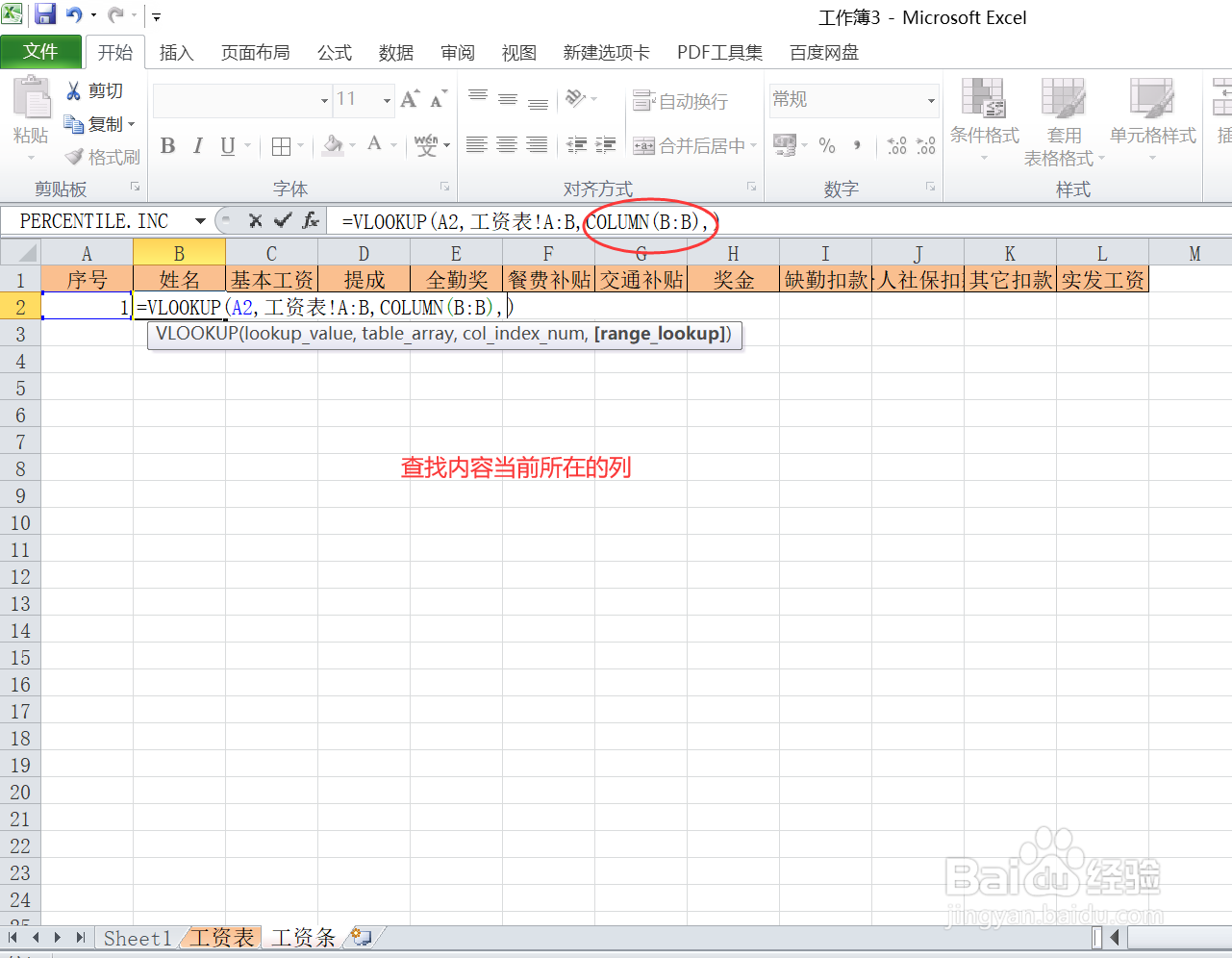1232x958 pixels.
Task: Open 套用表格格式 table styles
Action: pyautogui.click(x=1064, y=122)
